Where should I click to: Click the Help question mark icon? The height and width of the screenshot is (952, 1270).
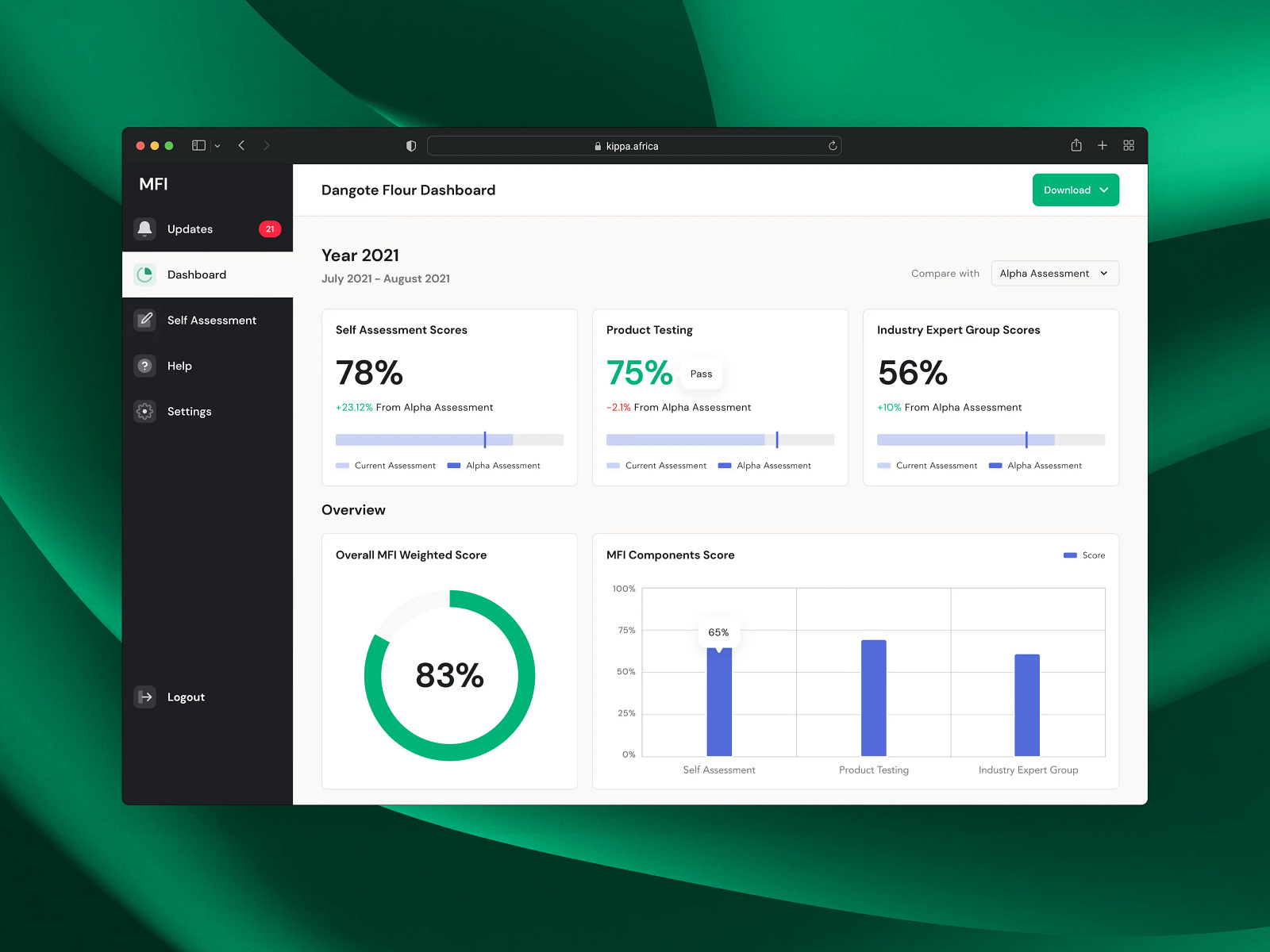point(144,366)
